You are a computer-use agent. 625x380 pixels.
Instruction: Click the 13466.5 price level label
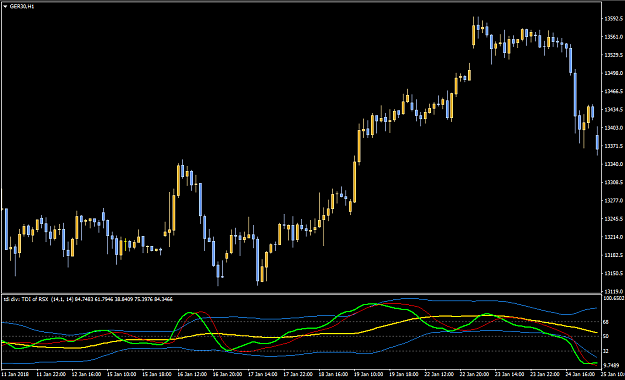pyautogui.click(x=613, y=91)
